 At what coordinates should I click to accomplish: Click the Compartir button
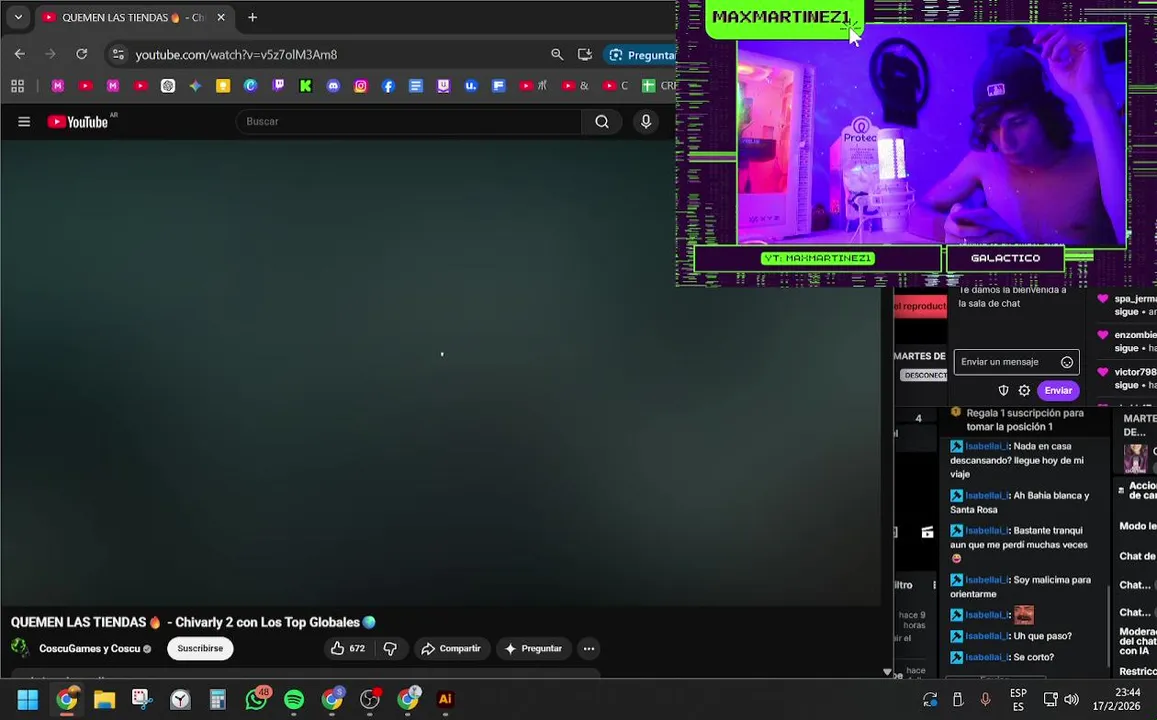point(451,648)
